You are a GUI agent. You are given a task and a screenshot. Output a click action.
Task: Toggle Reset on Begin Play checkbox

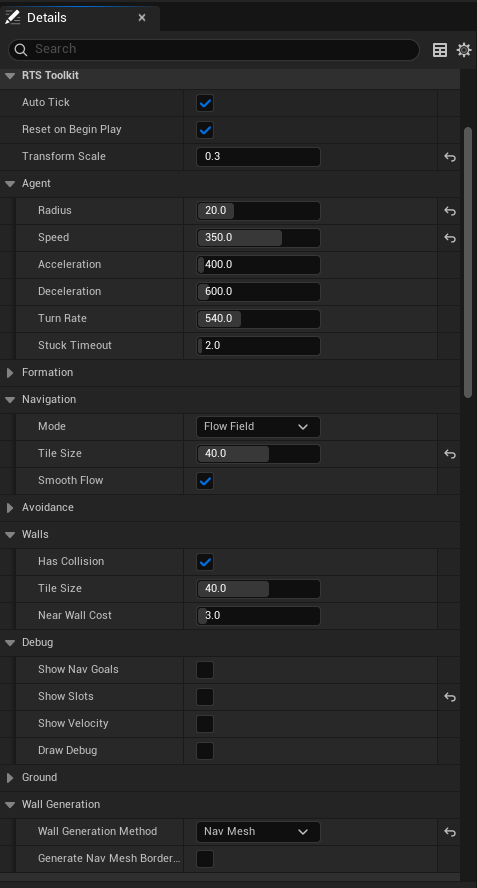[205, 130]
